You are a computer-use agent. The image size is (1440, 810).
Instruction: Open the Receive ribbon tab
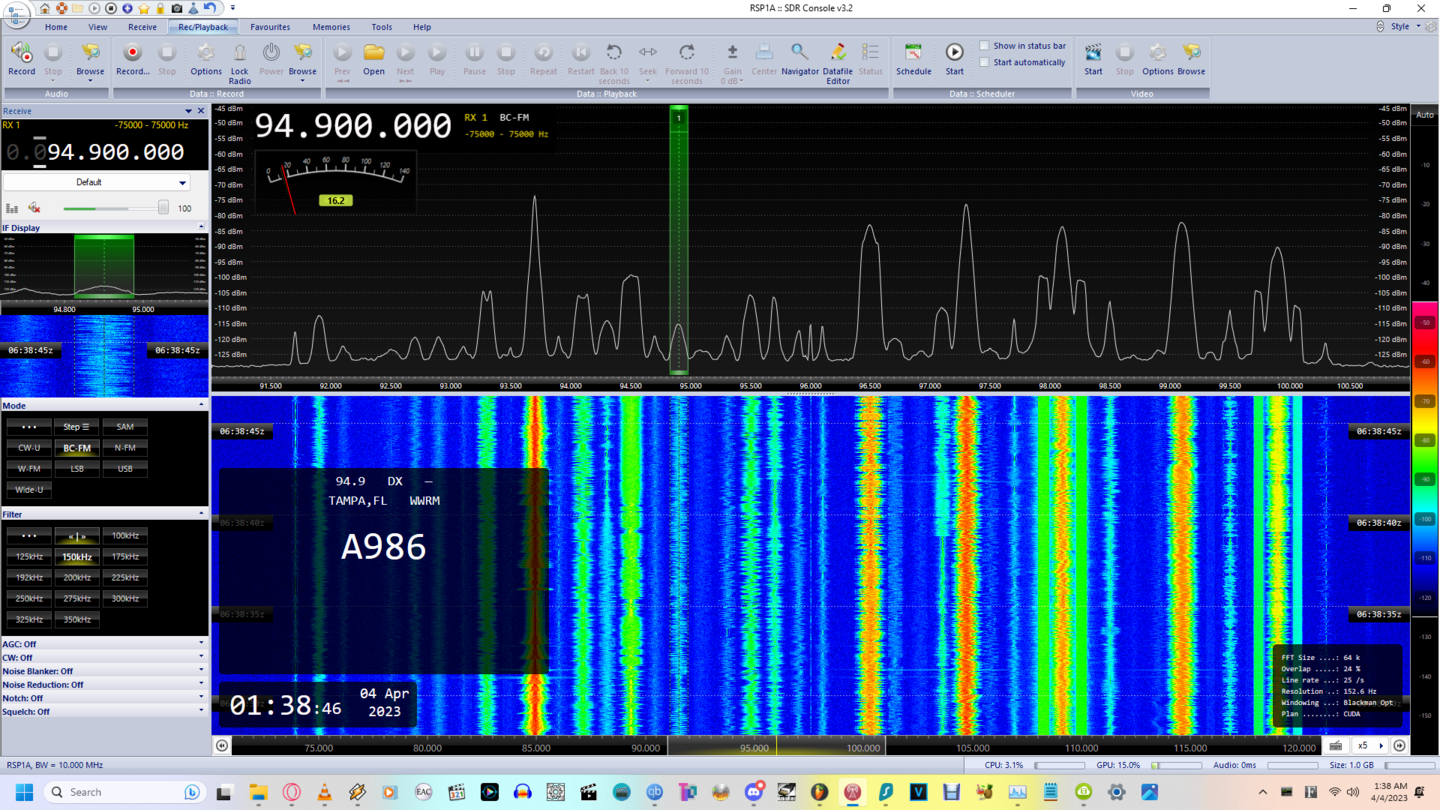coord(142,27)
